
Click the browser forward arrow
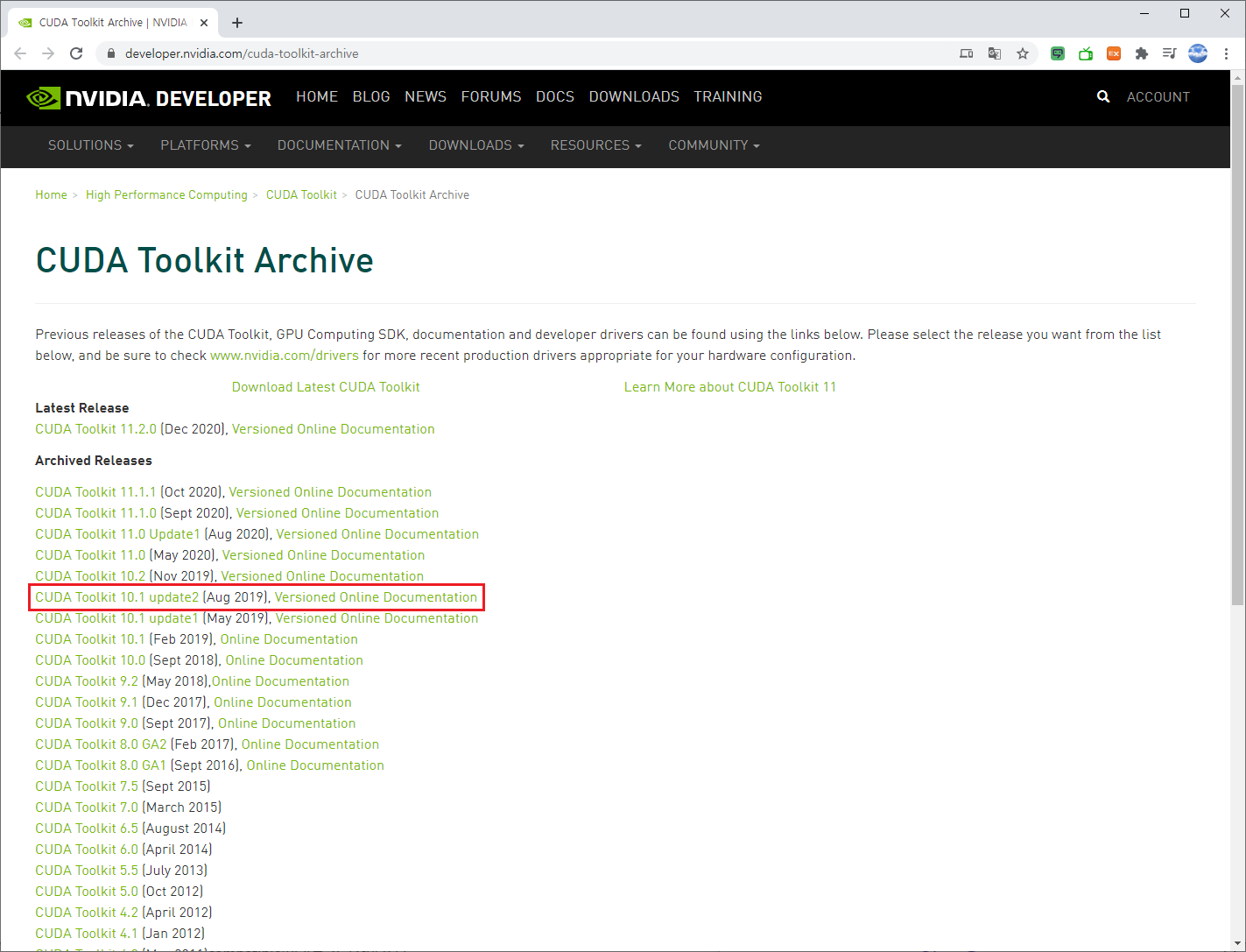[x=48, y=53]
